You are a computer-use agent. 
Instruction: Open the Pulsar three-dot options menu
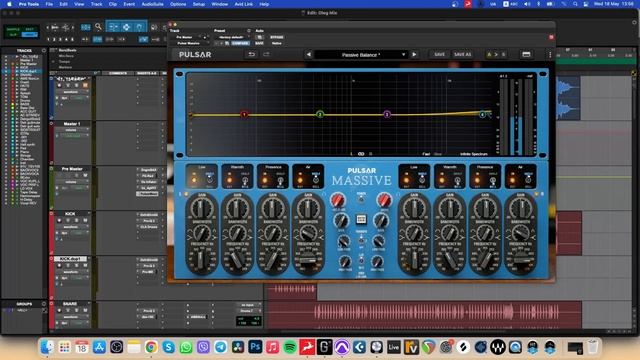point(550,54)
